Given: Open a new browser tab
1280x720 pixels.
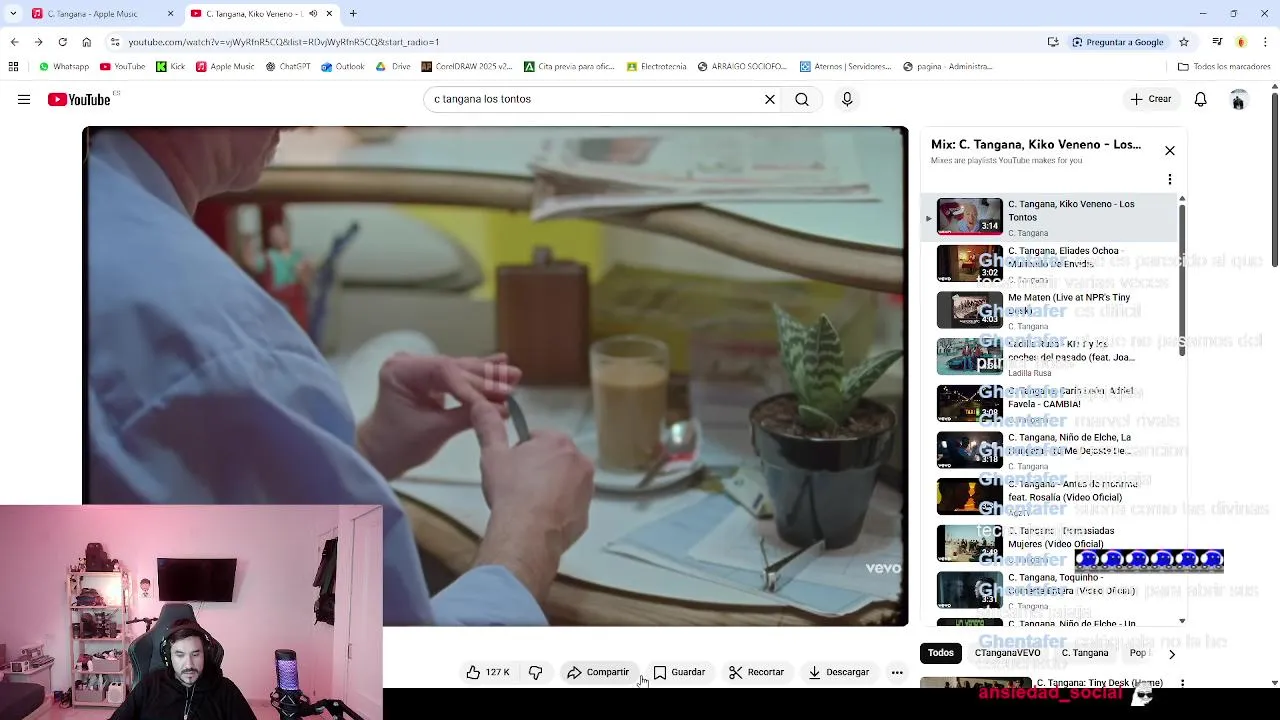Looking at the screenshot, I should point(353,14).
